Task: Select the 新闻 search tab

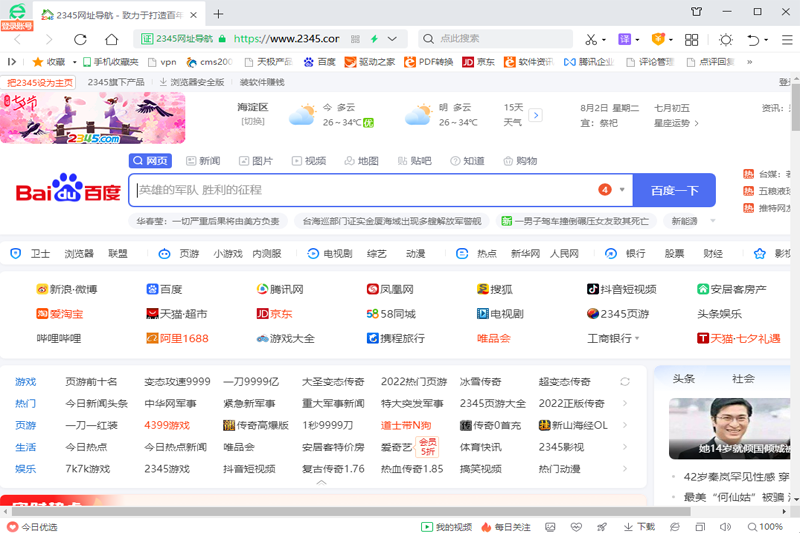Action: coord(203,161)
